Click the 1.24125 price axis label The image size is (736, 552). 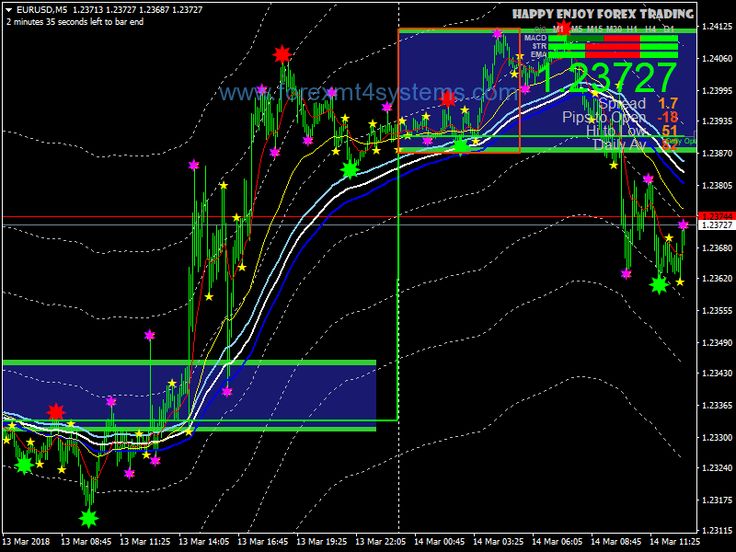717,27
